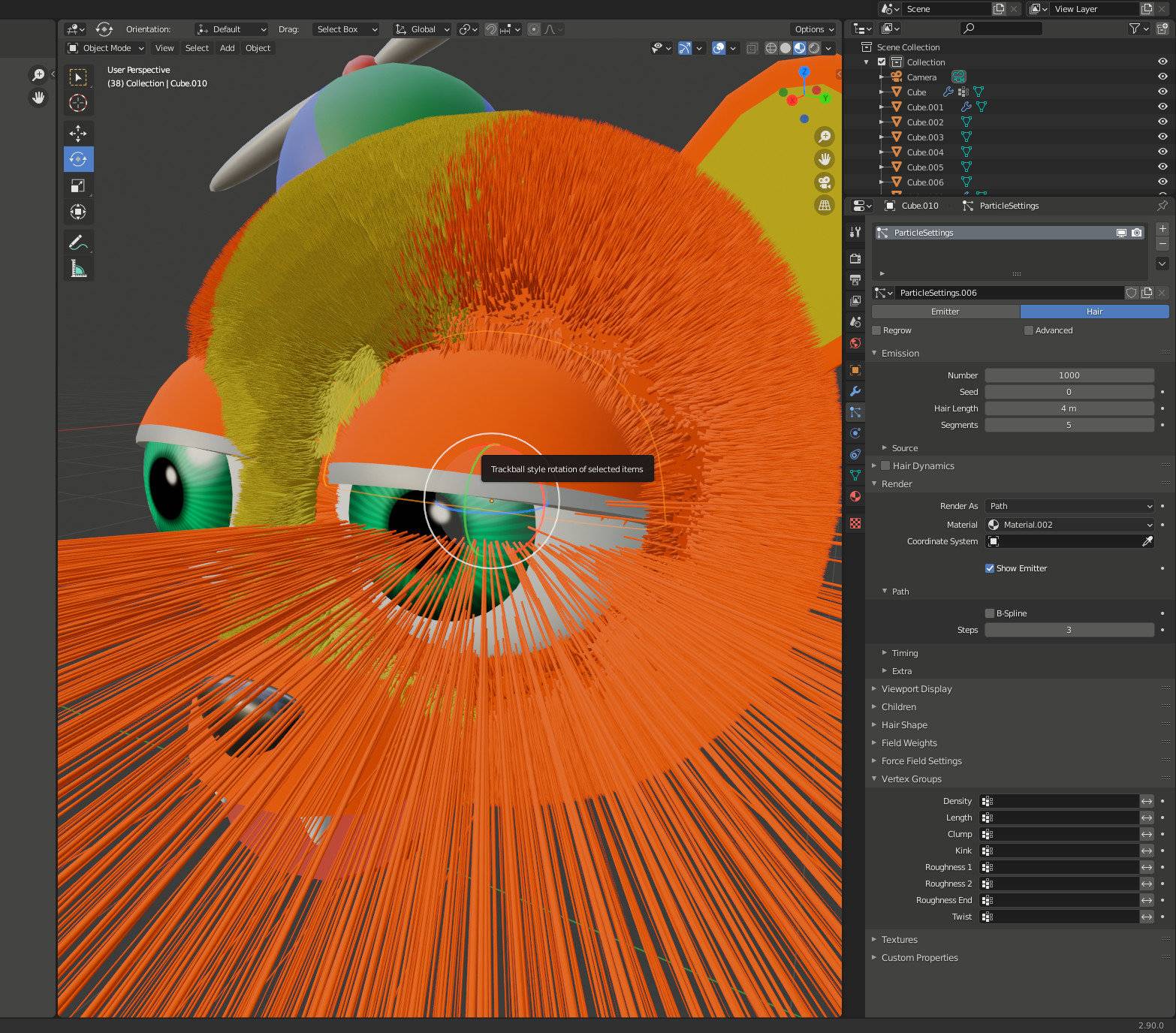Open Material.002 dropdown
The image size is (1176, 1033).
(x=1069, y=525)
